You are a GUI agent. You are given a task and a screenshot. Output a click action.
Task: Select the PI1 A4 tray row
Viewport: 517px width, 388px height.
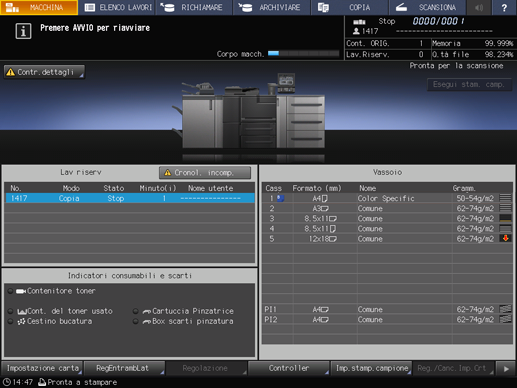tap(387, 309)
